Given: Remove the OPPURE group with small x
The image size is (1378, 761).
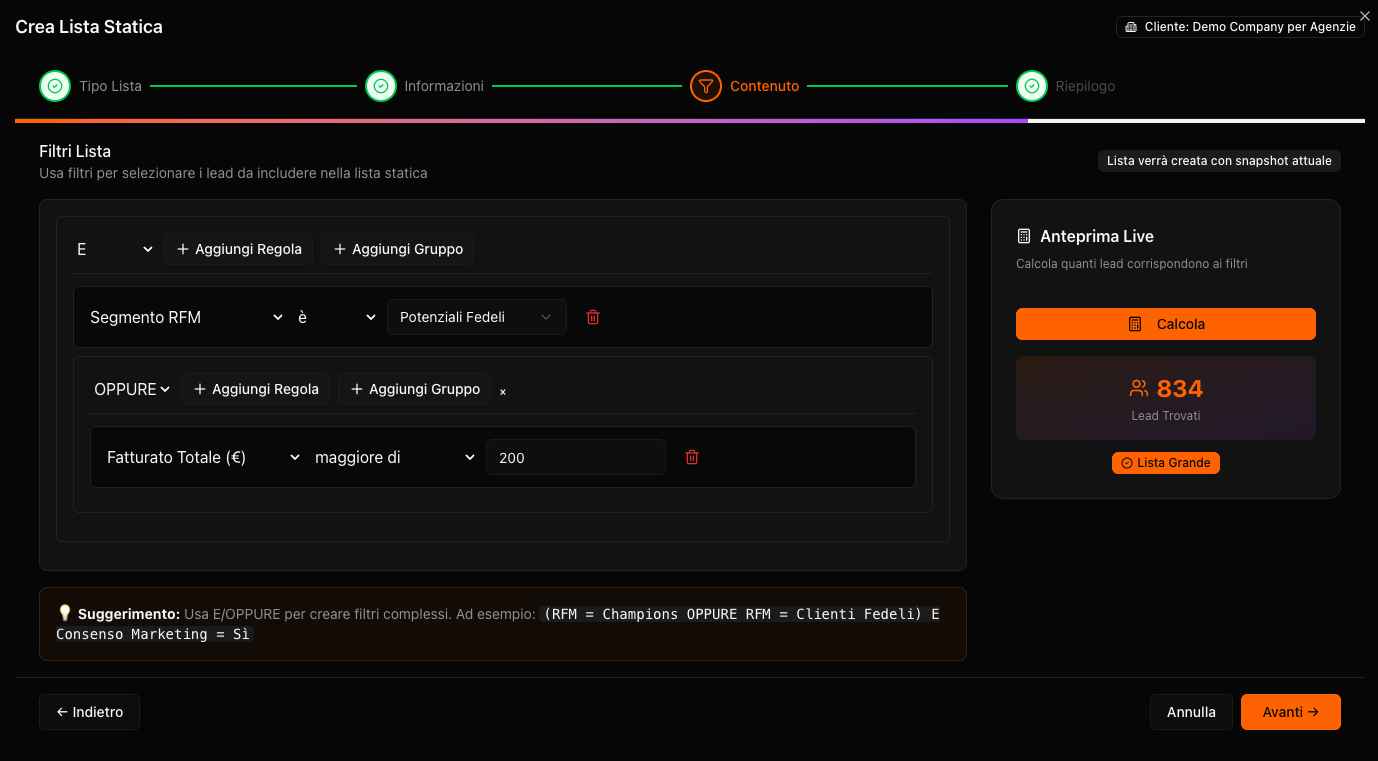Looking at the screenshot, I should pyautogui.click(x=503, y=392).
